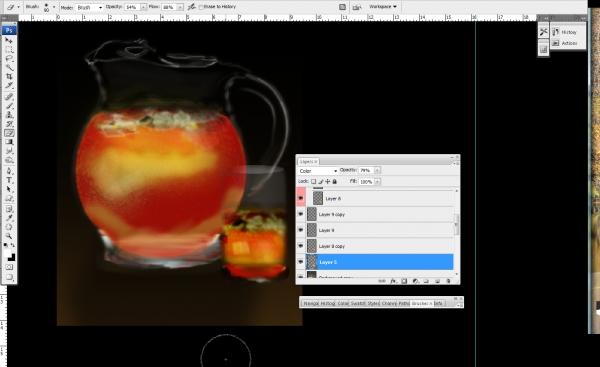
Task: Select the Notes tool
Action: point(9,209)
